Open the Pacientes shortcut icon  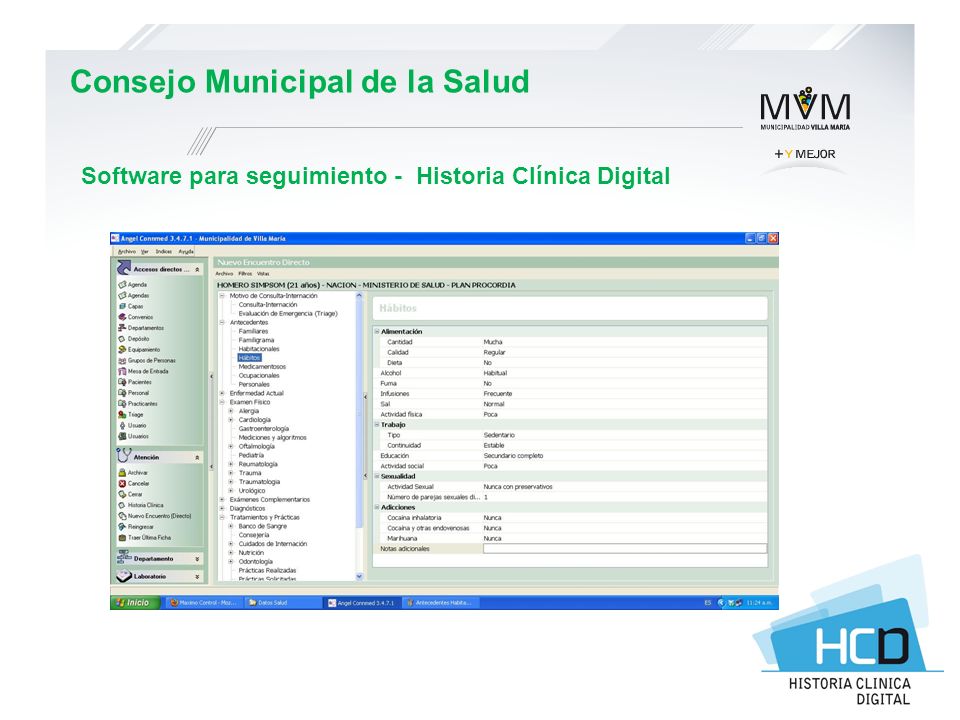click(122, 382)
